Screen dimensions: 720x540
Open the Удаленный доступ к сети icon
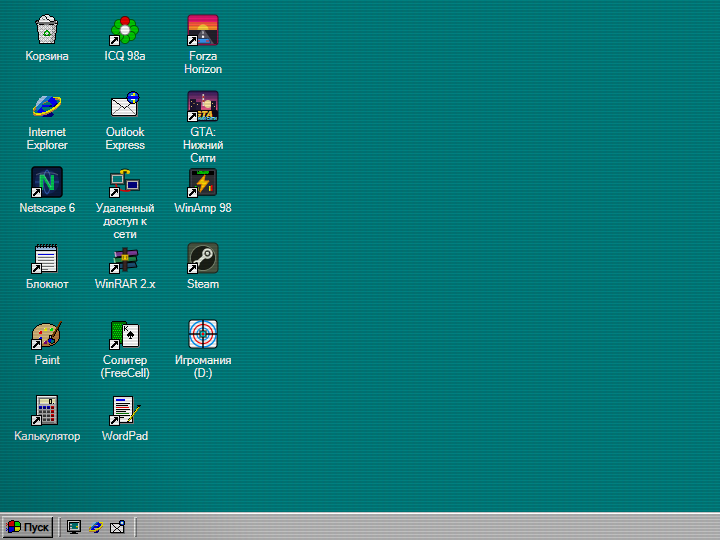click(124, 183)
